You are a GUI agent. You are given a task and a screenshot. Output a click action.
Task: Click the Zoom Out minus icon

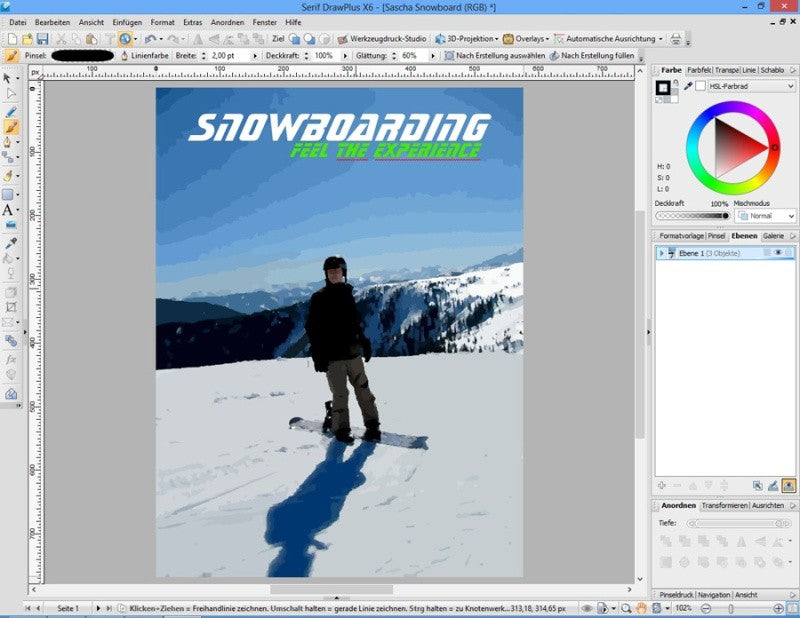(x=706, y=608)
